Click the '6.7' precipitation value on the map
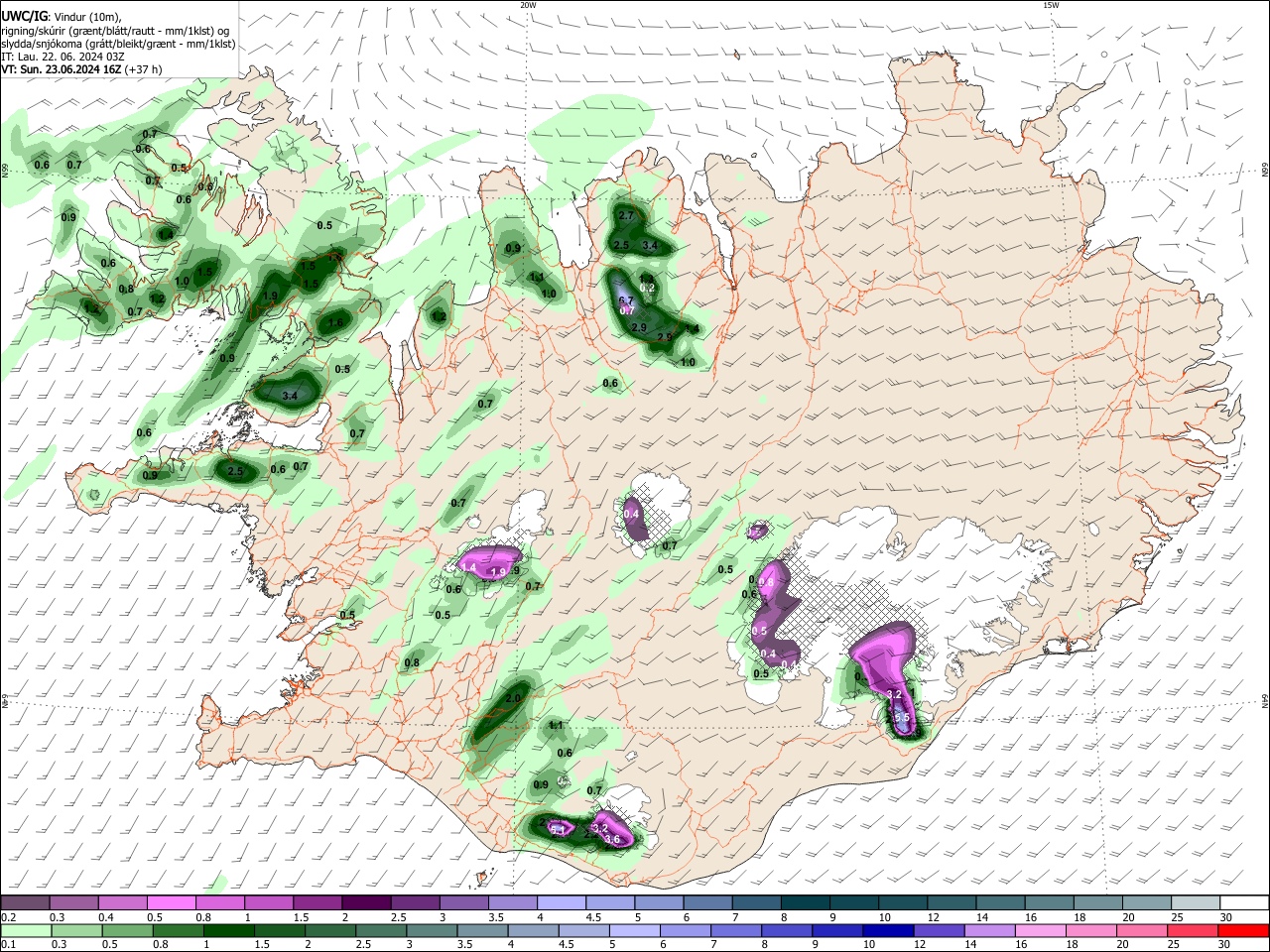The height and width of the screenshot is (952, 1270). [626, 300]
